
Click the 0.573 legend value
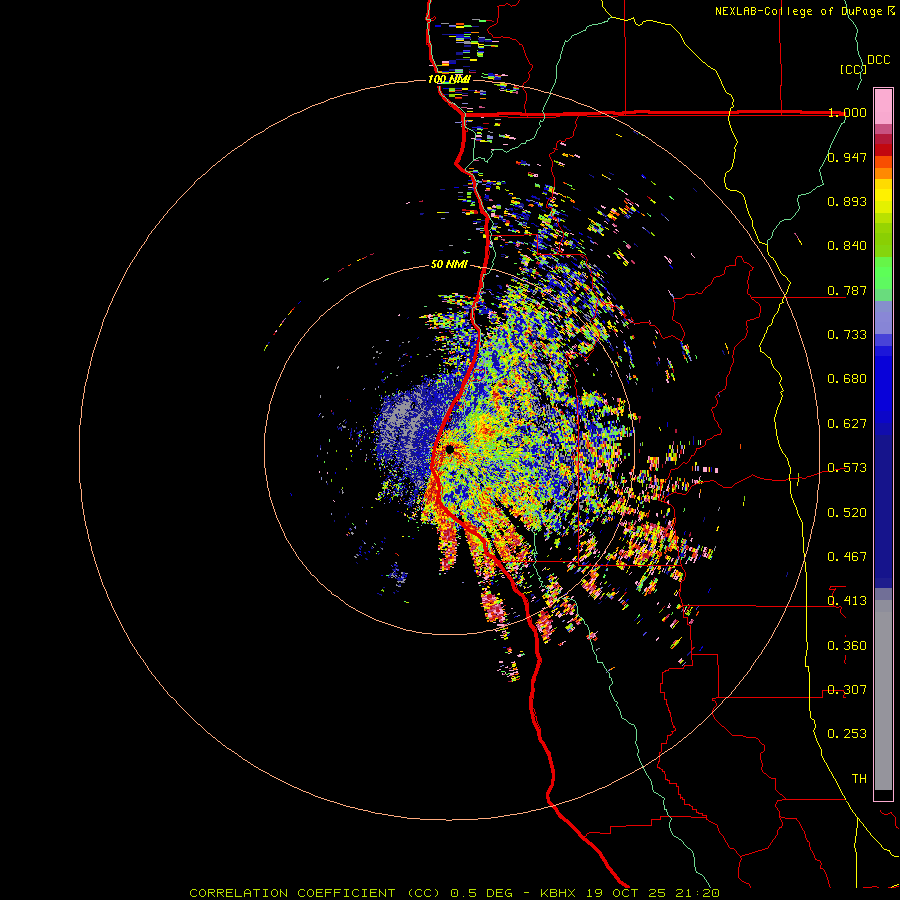tap(847, 468)
